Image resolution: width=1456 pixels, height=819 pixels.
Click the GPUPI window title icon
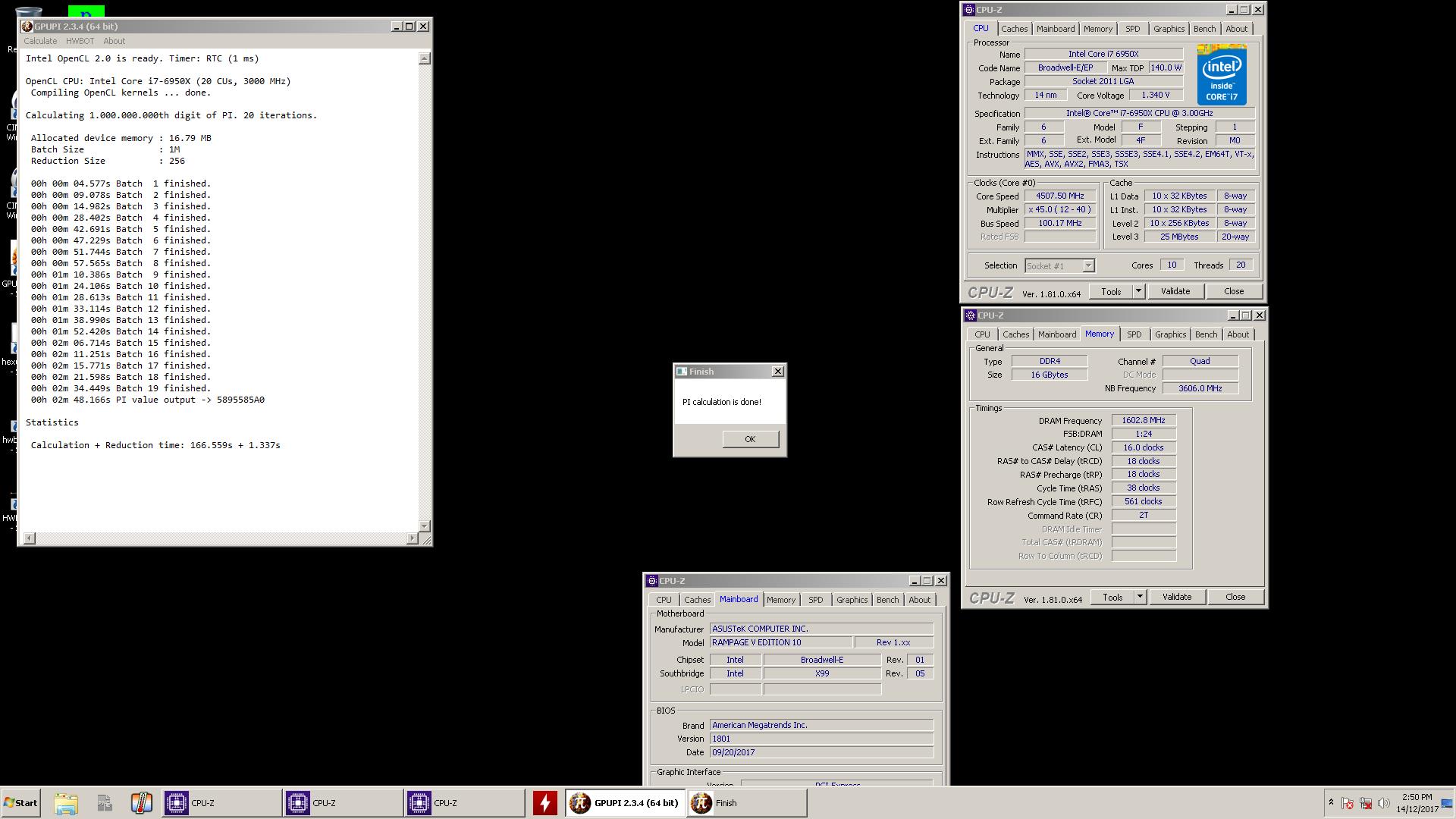coord(27,27)
